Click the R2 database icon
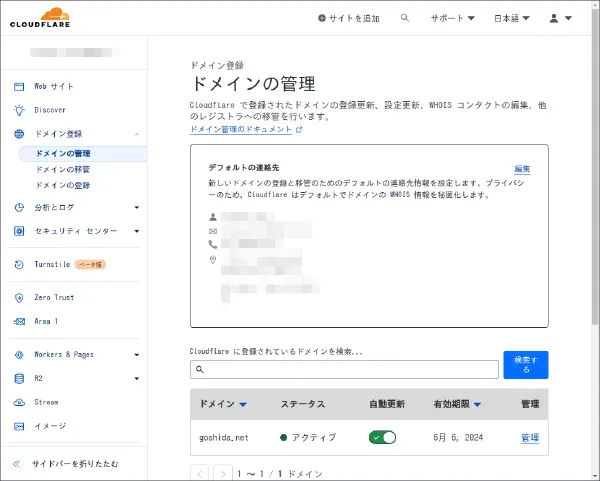Image resolution: width=600 pixels, height=481 pixels. click(19, 378)
